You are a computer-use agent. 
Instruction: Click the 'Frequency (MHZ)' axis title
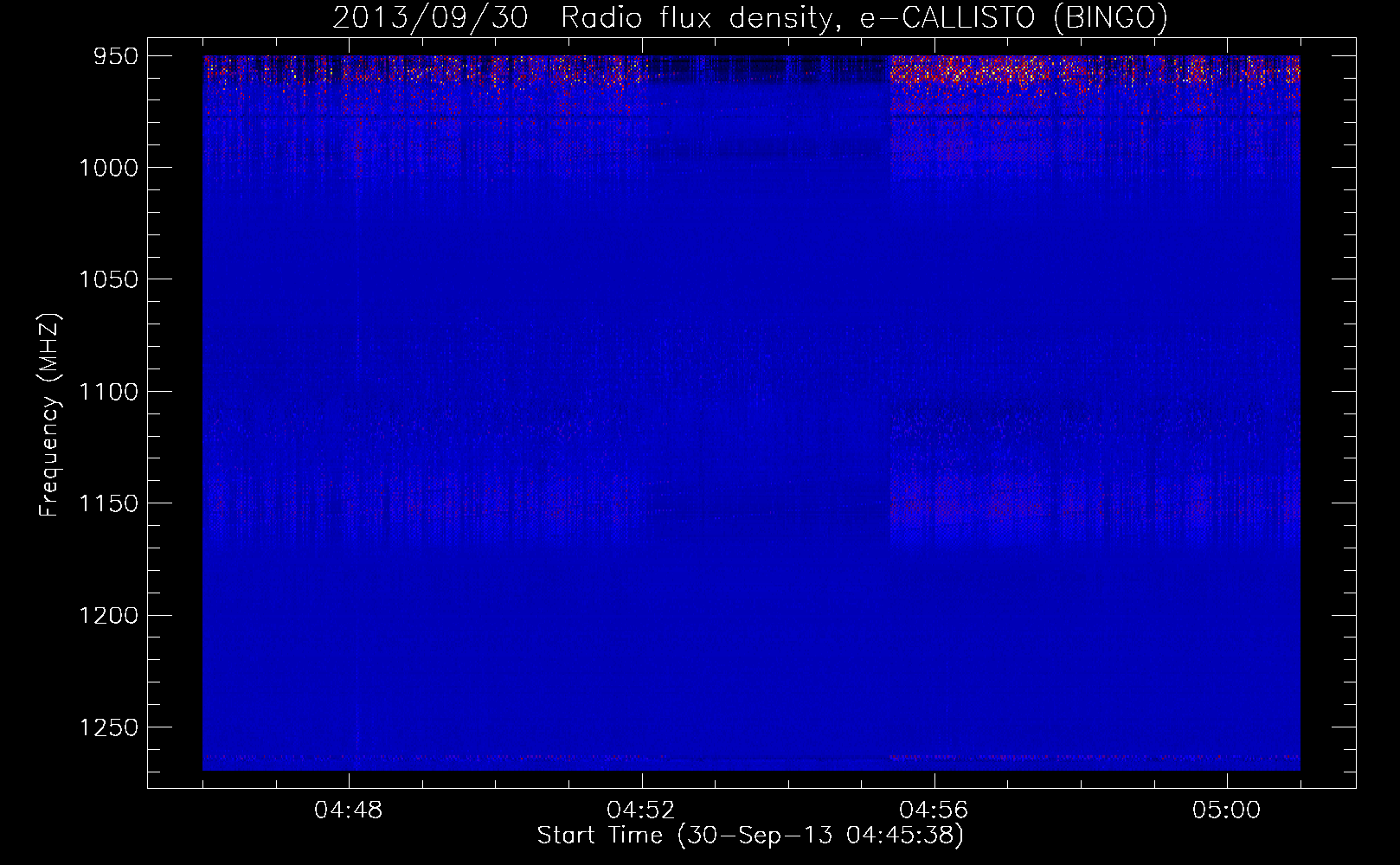[49, 415]
